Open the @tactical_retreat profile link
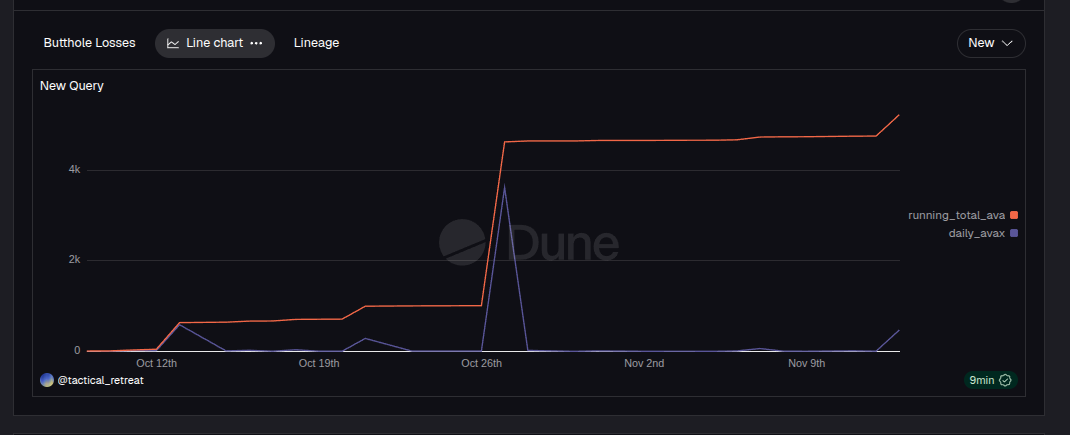This screenshot has height=435, width=1070. tap(100, 380)
